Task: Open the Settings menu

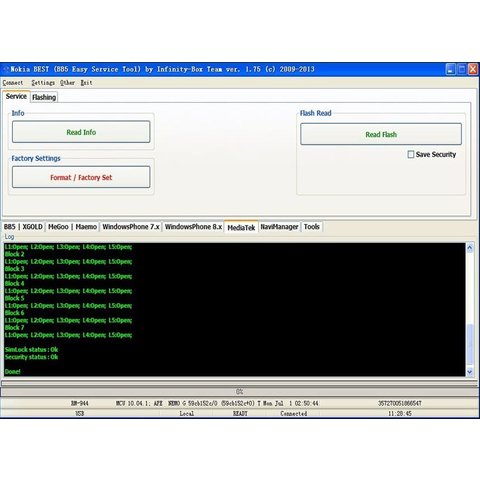Action: (x=43, y=82)
